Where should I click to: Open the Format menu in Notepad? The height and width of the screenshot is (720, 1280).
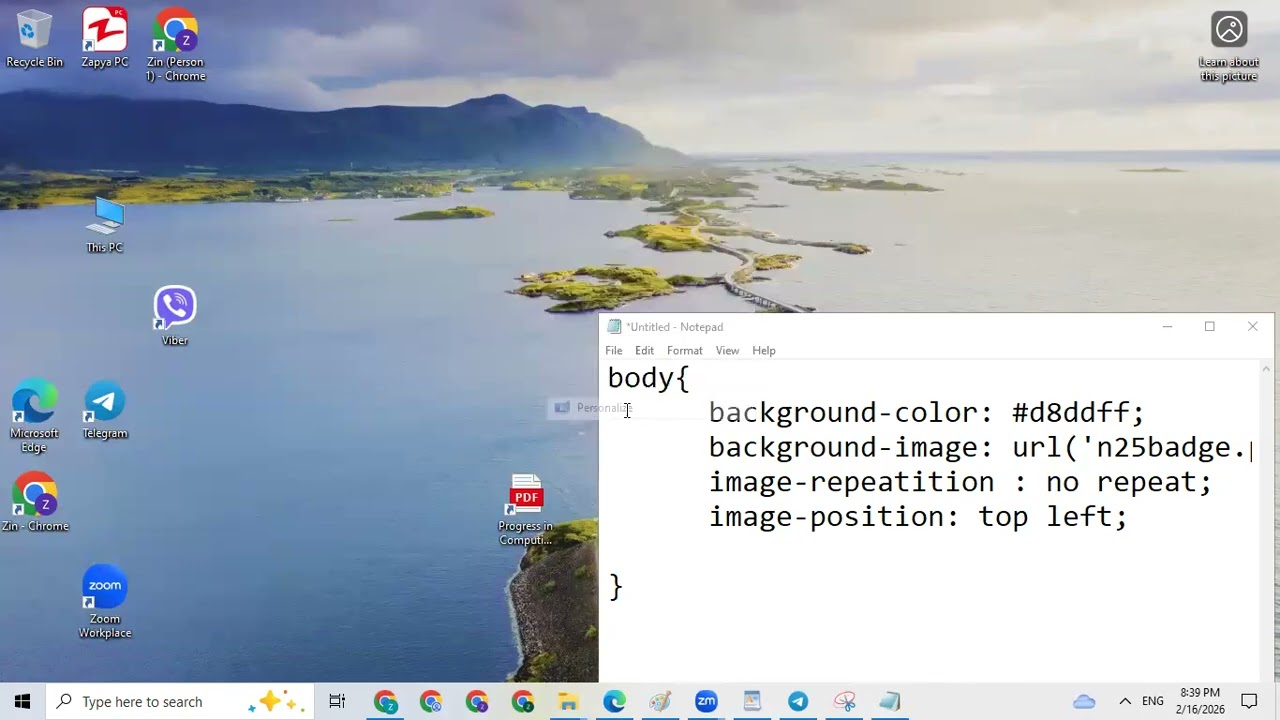tap(685, 350)
